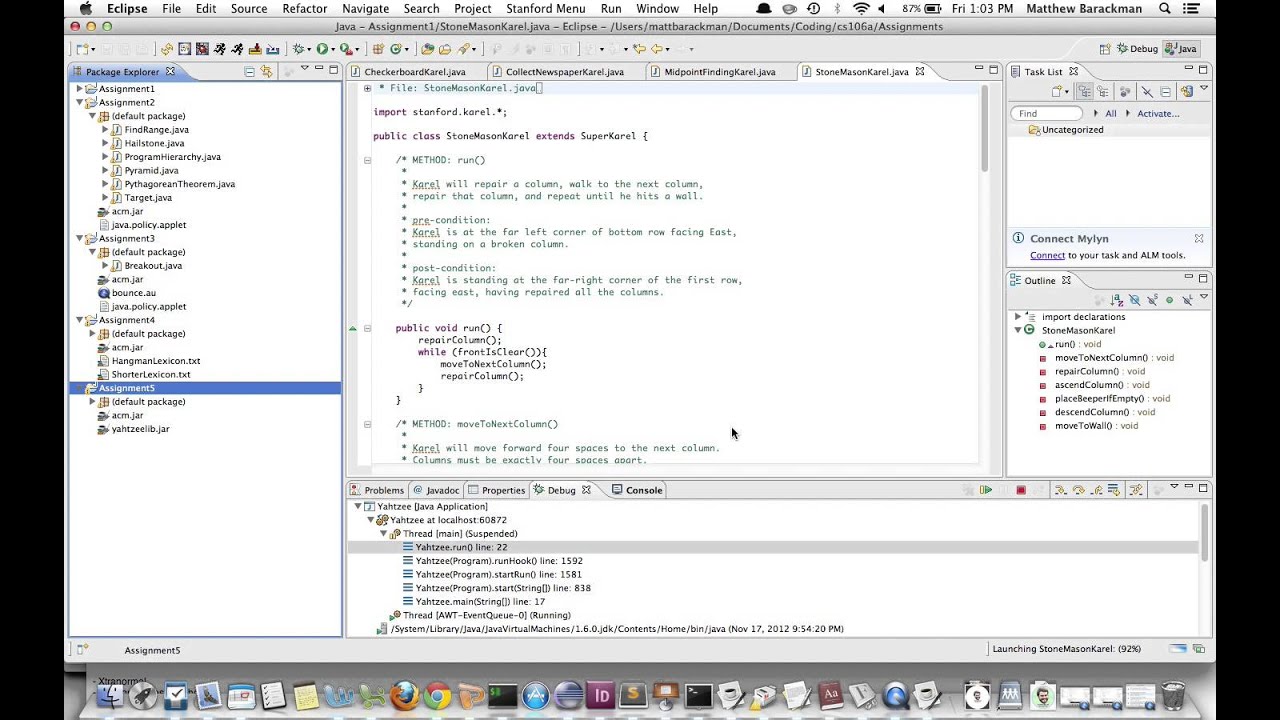Viewport: 1280px width, 720px height.
Task: Click the Resume icon in Debug view
Action: tap(986, 490)
